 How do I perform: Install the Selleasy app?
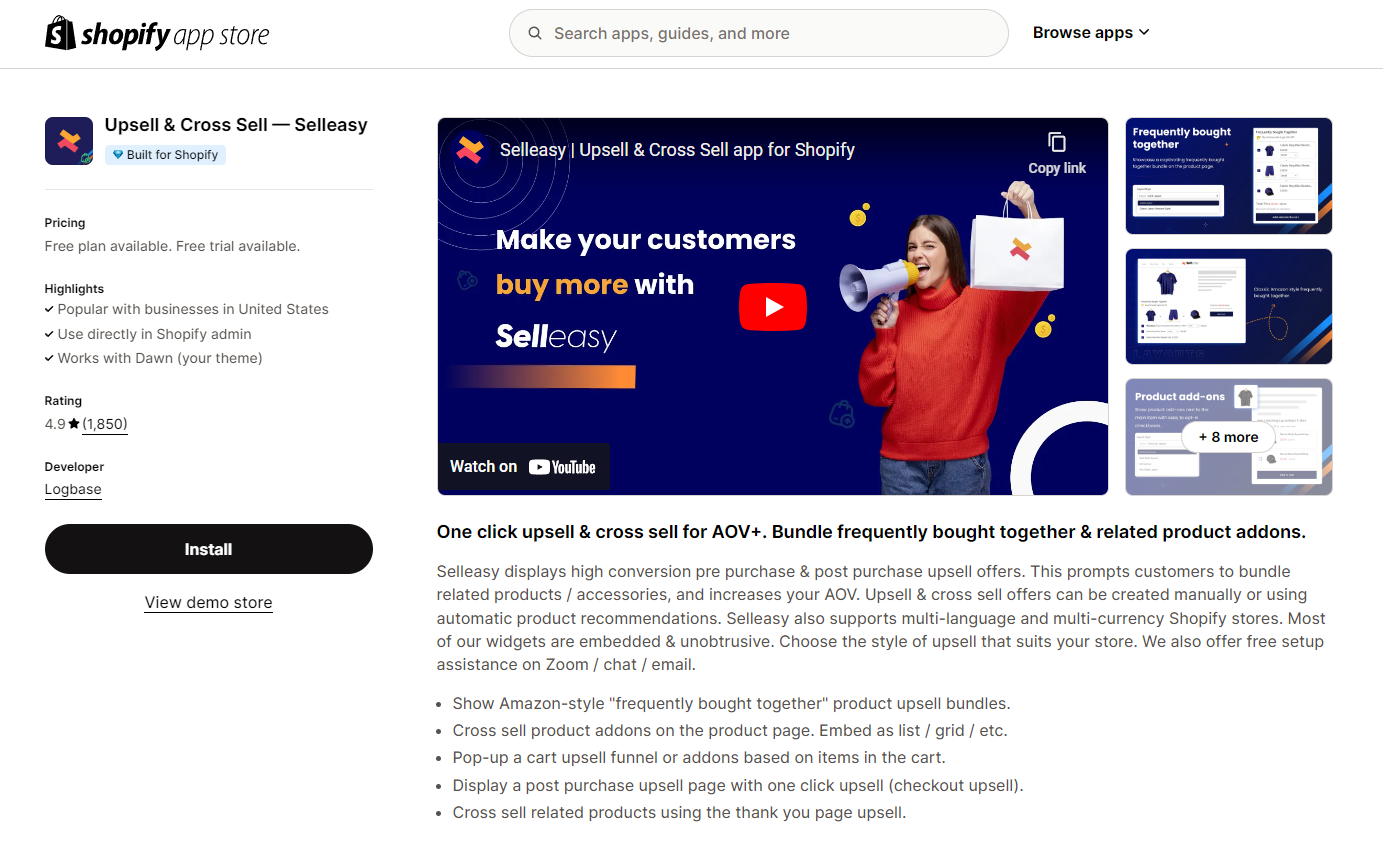click(x=209, y=549)
